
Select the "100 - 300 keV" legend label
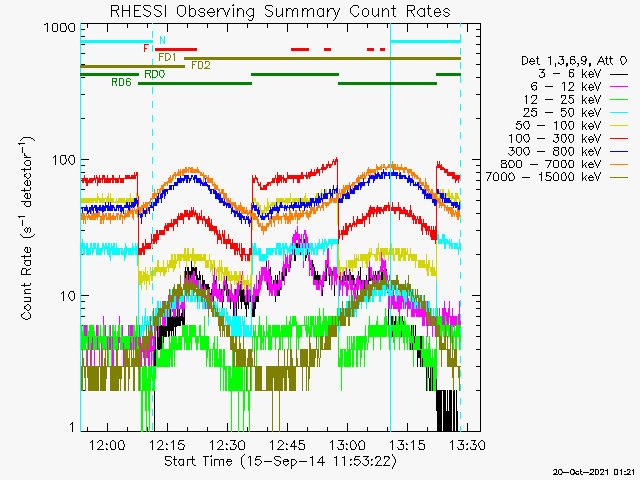tap(554, 138)
